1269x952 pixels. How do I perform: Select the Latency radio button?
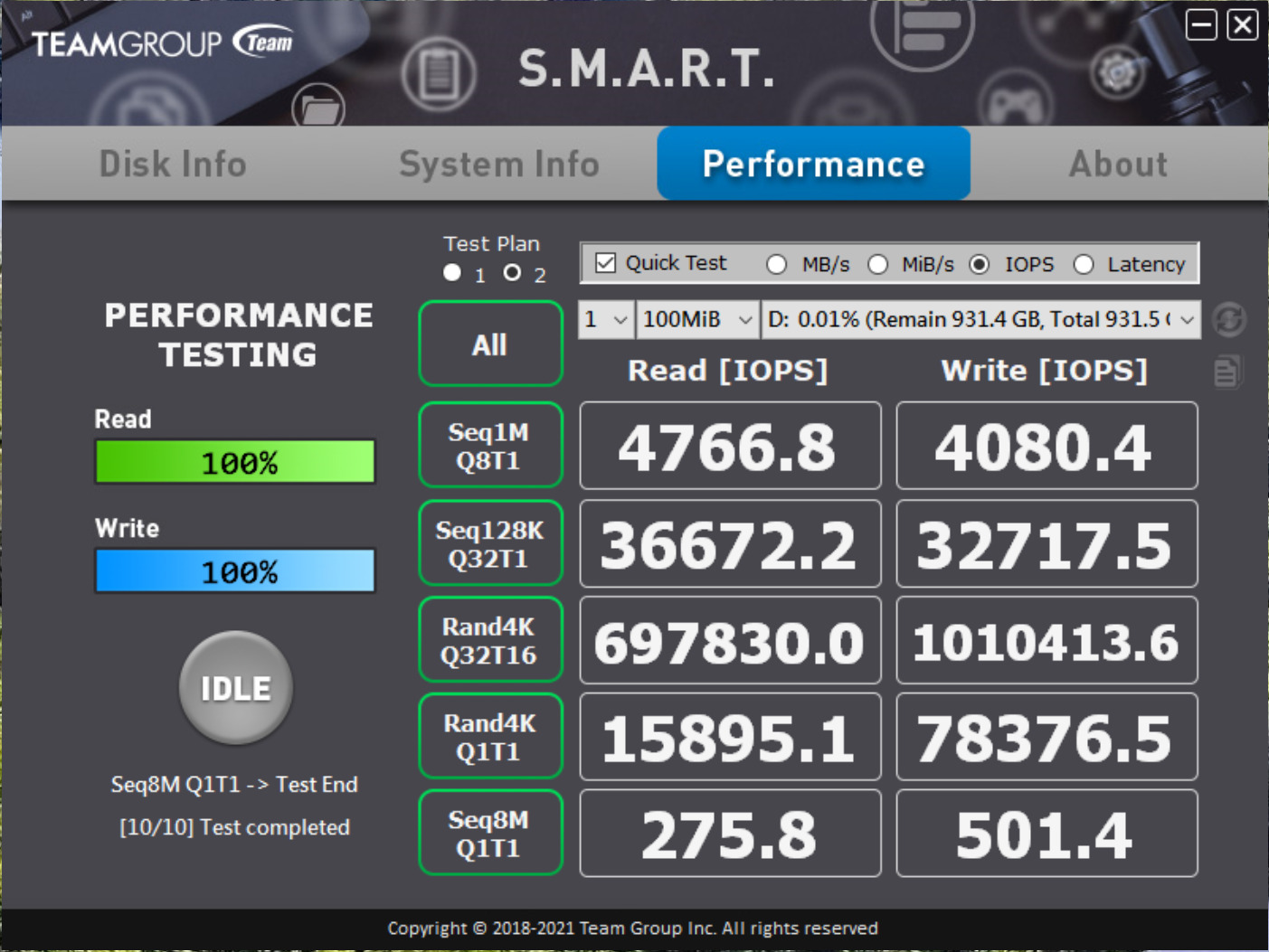1083,264
